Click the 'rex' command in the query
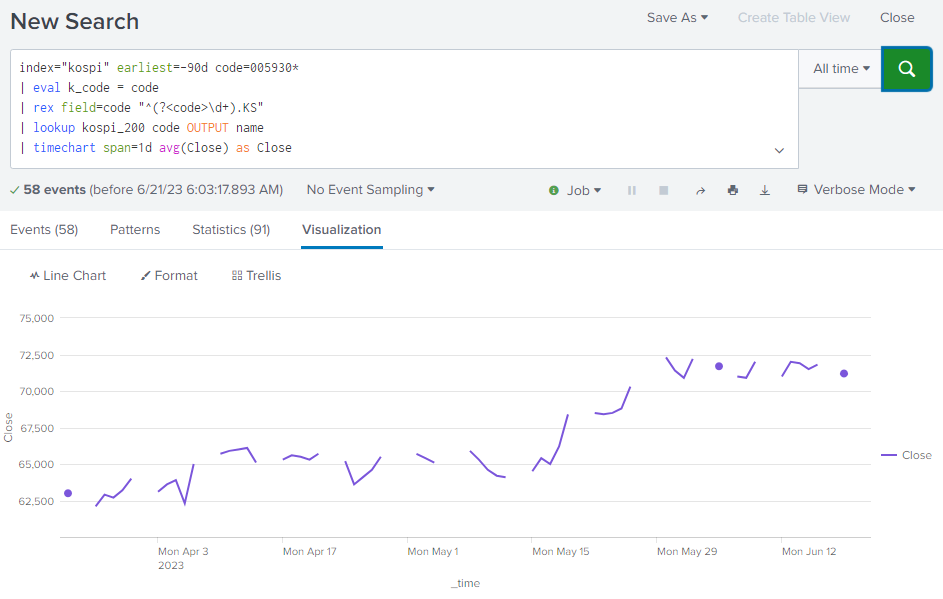This screenshot has height=599, width=943. (x=43, y=108)
